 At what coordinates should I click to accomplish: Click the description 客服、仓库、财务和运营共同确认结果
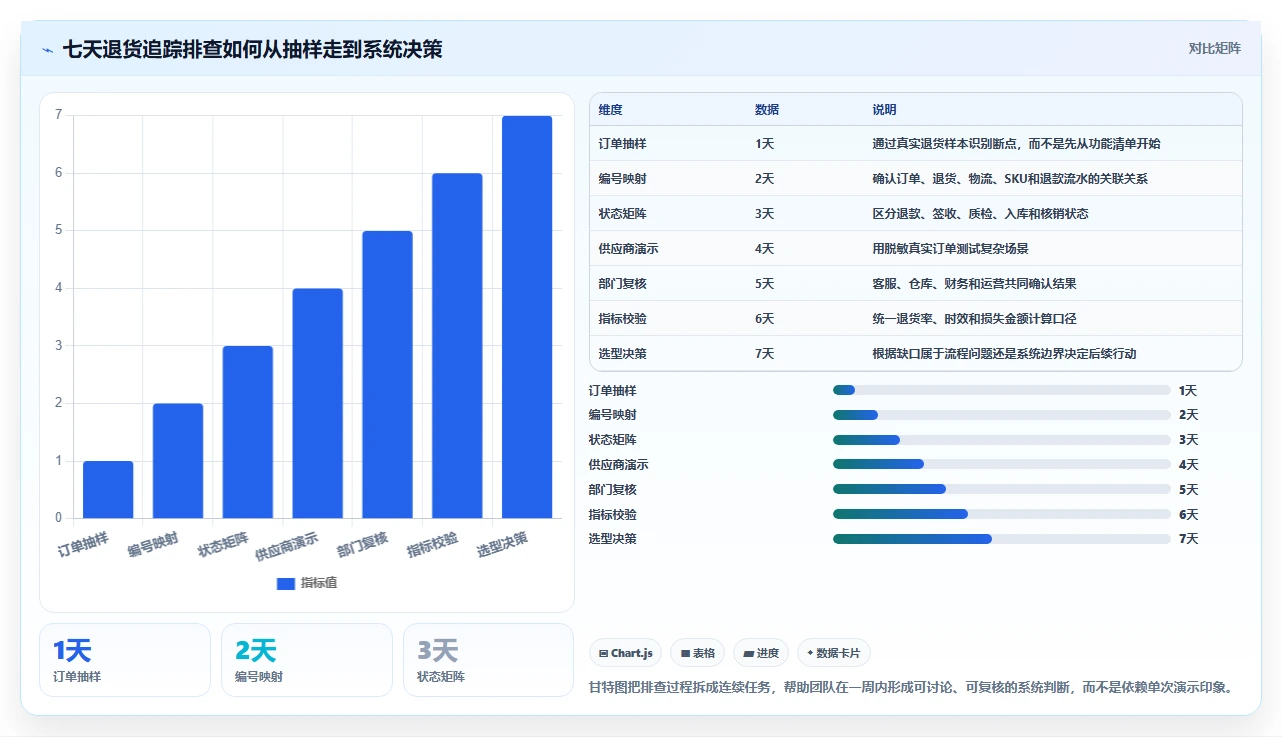(x=974, y=284)
